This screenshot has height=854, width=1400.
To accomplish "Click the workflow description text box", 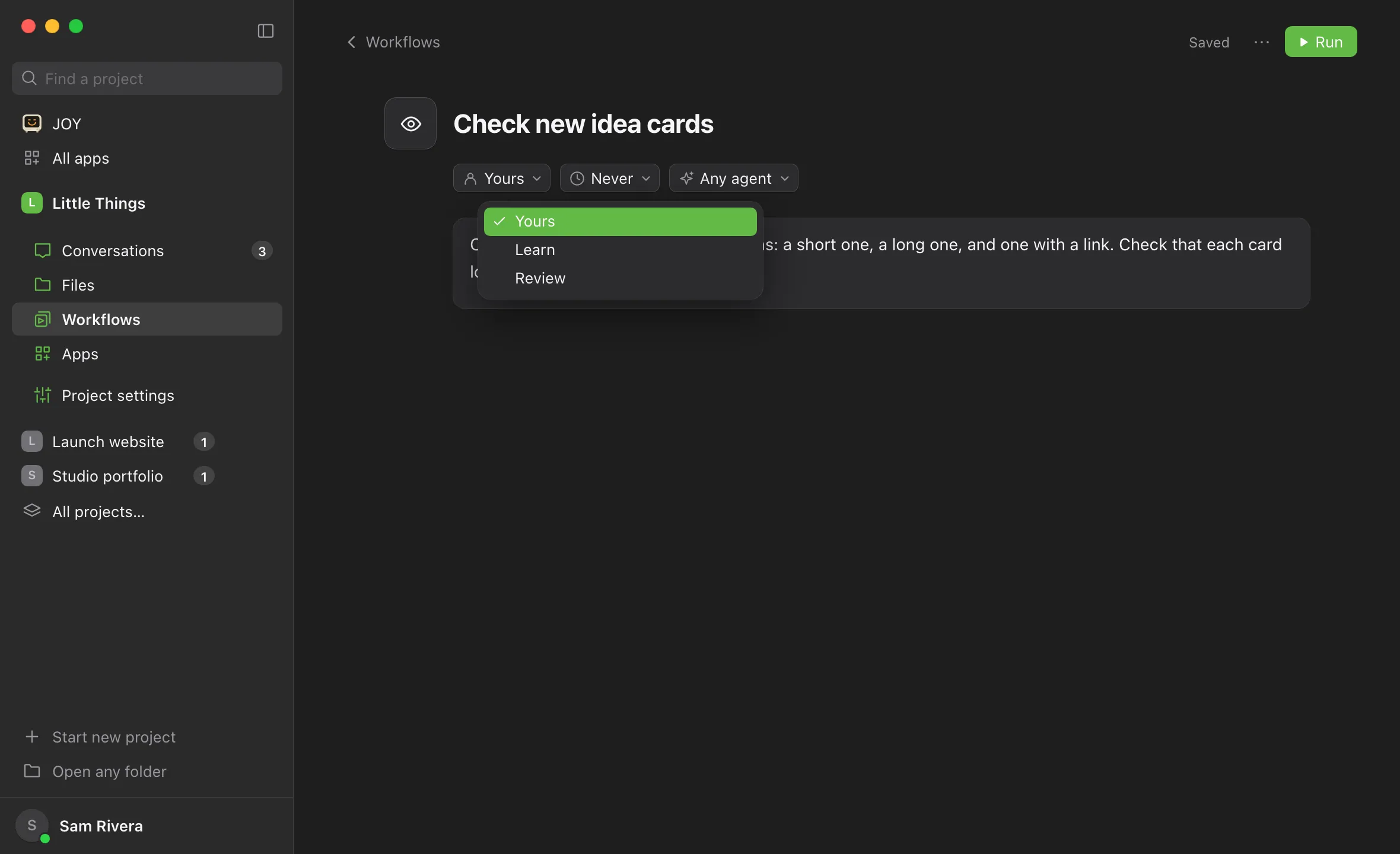I will [x=882, y=263].
